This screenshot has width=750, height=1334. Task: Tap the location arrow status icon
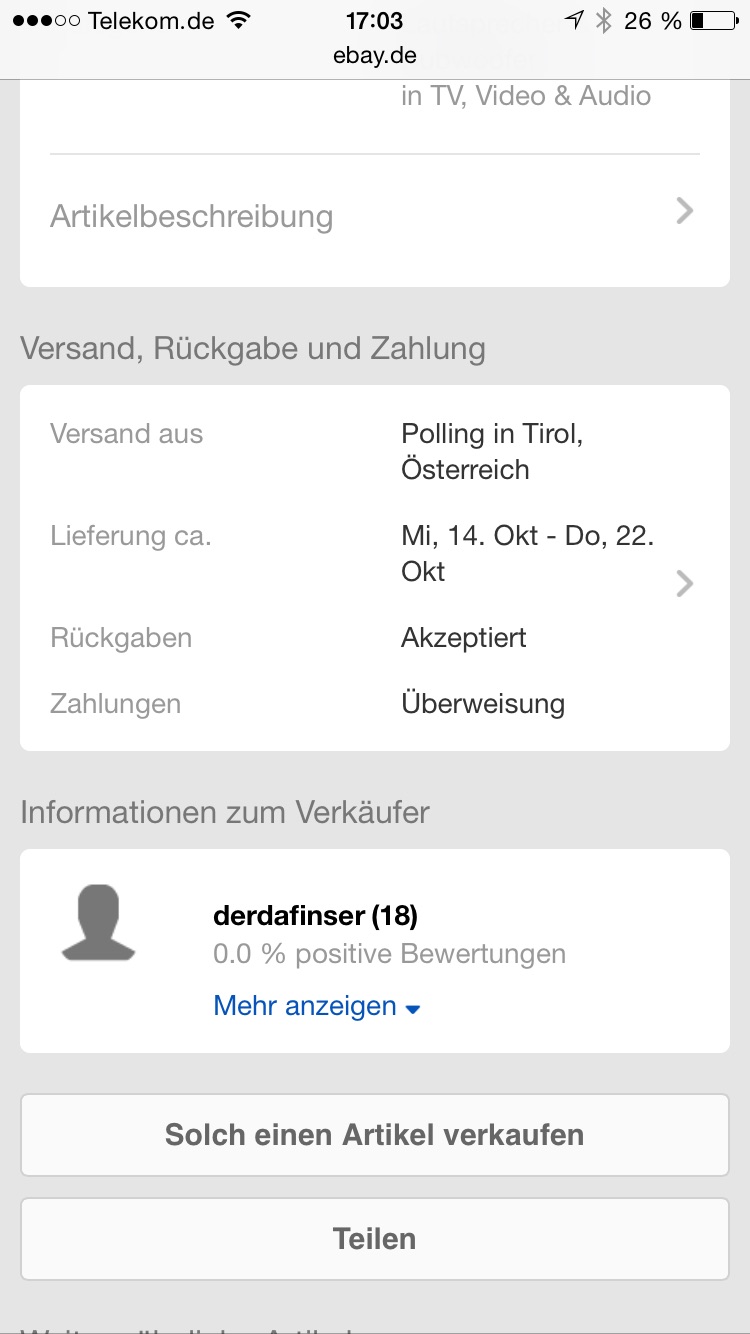point(573,20)
